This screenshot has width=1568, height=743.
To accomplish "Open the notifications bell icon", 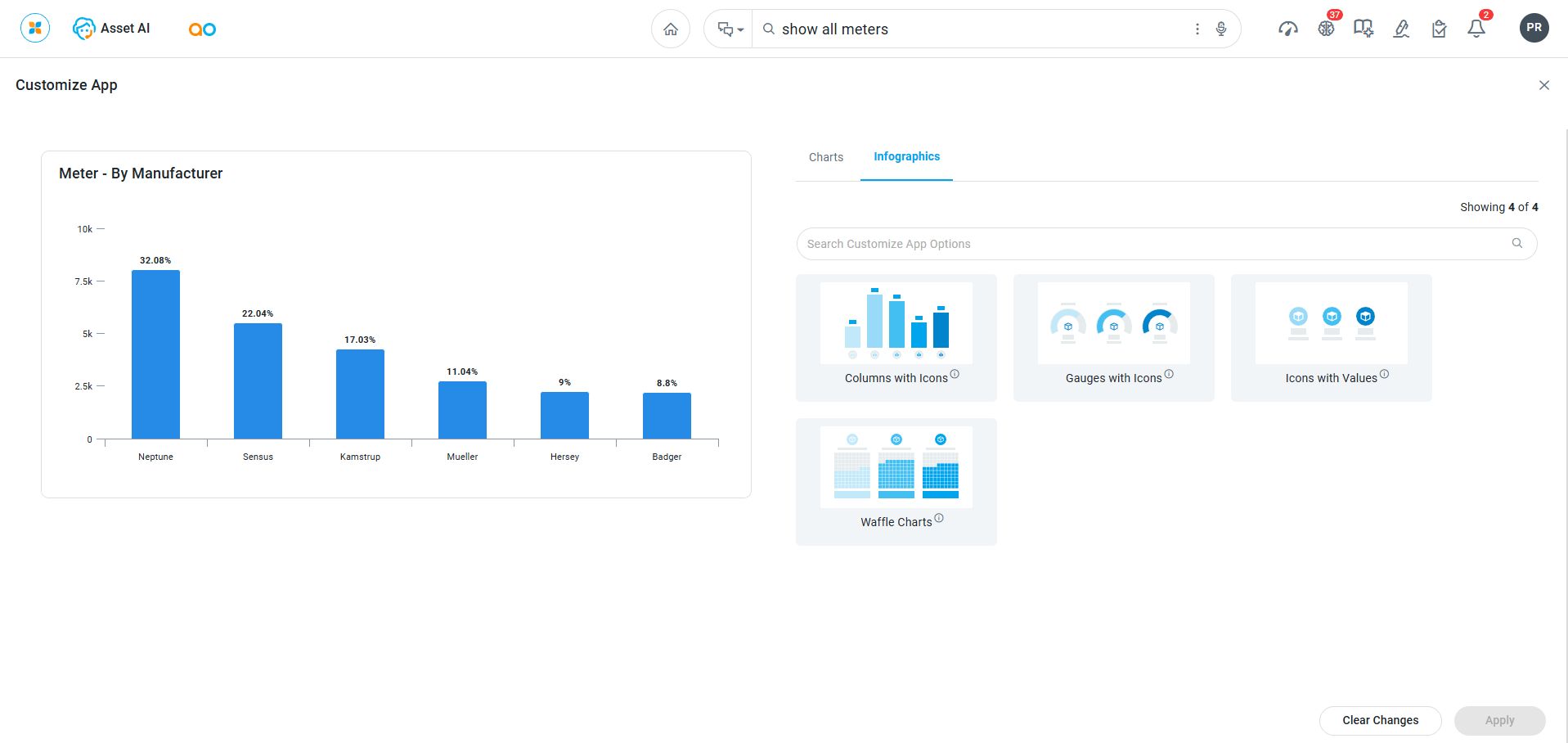I will pos(1476,29).
